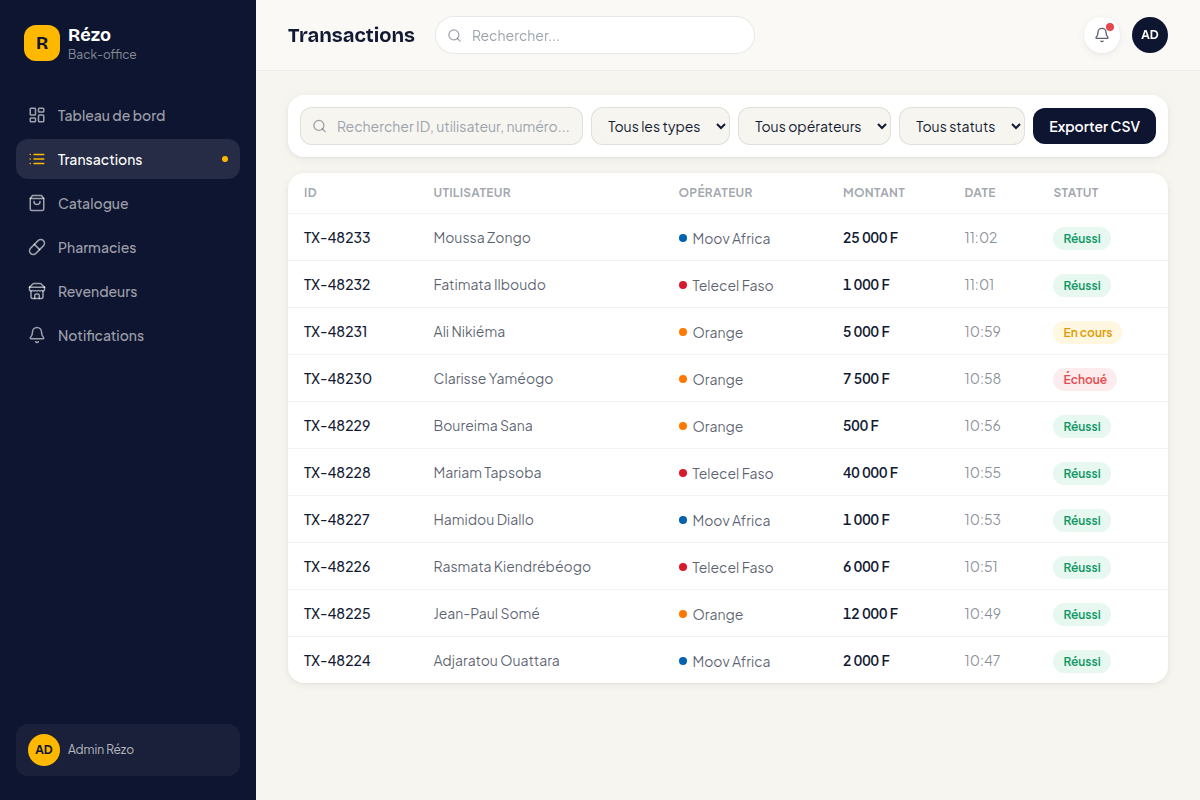Click user name Rasmata Kiendrébéogo
The image size is (1200, 800).
coord(512,567)
